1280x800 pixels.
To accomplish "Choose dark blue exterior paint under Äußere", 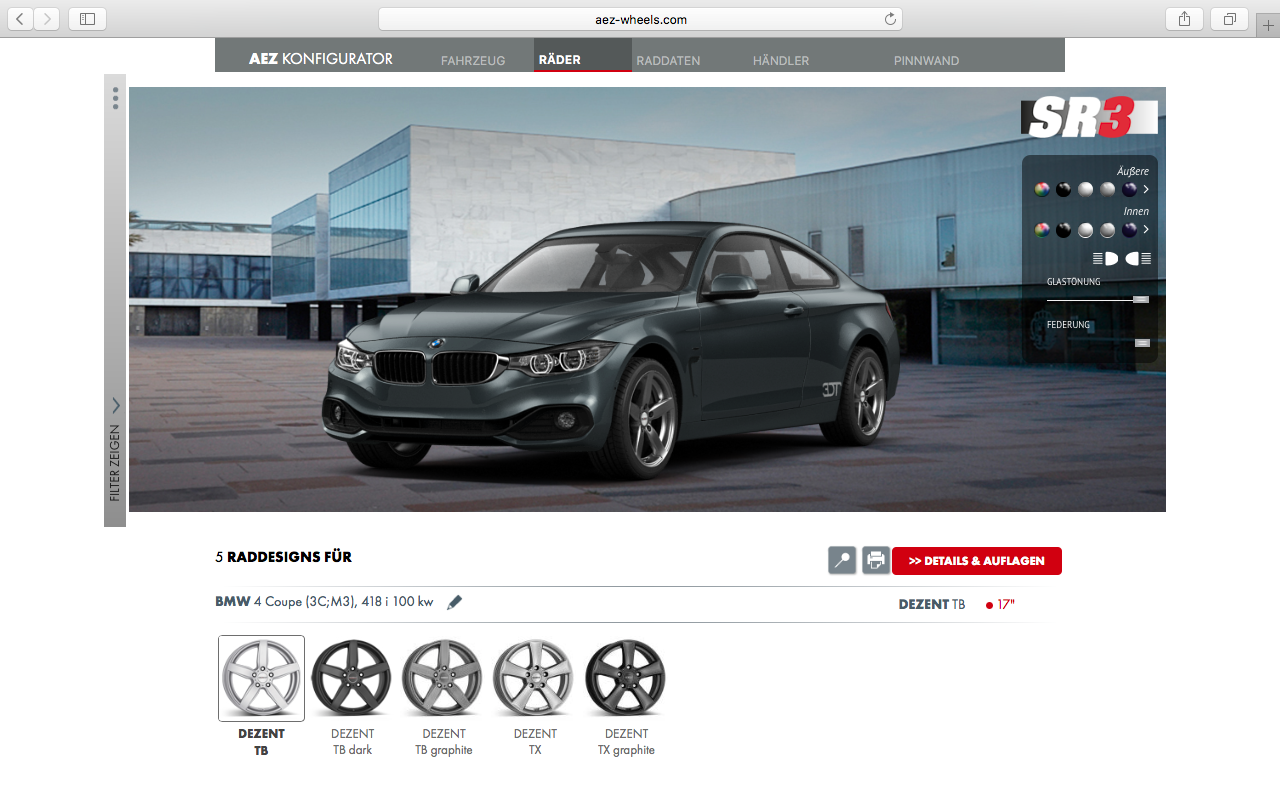I will (x=1130, y=189).
